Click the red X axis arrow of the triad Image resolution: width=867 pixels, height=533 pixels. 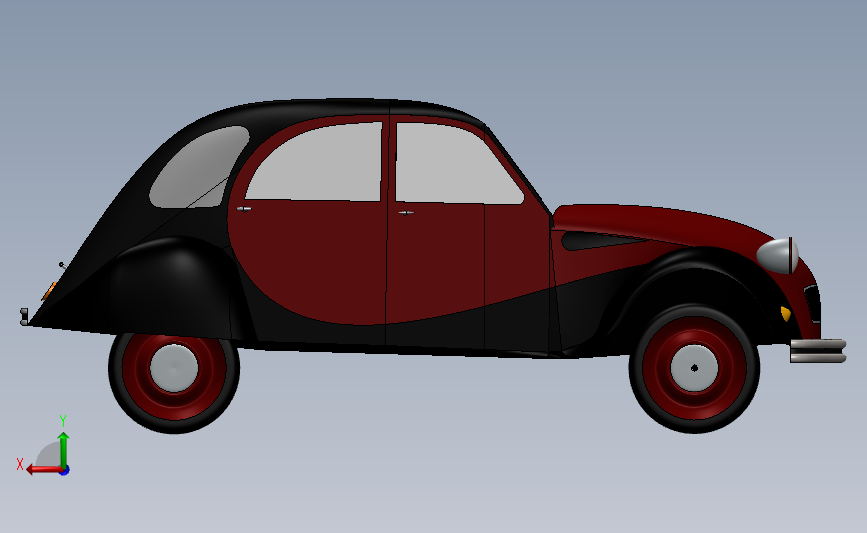point(44,470)
